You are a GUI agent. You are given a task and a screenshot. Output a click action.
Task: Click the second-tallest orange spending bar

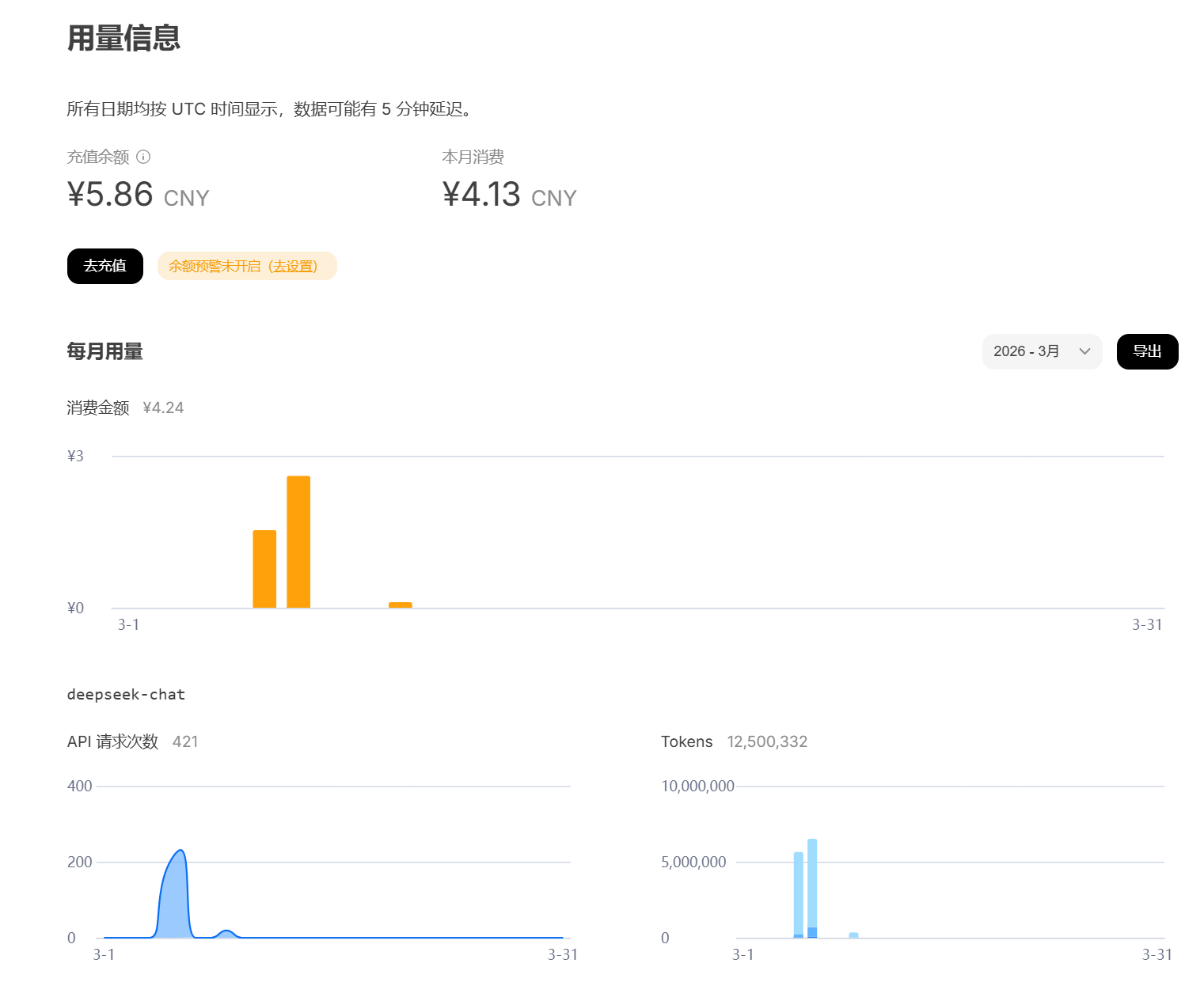tap(264, 569)
